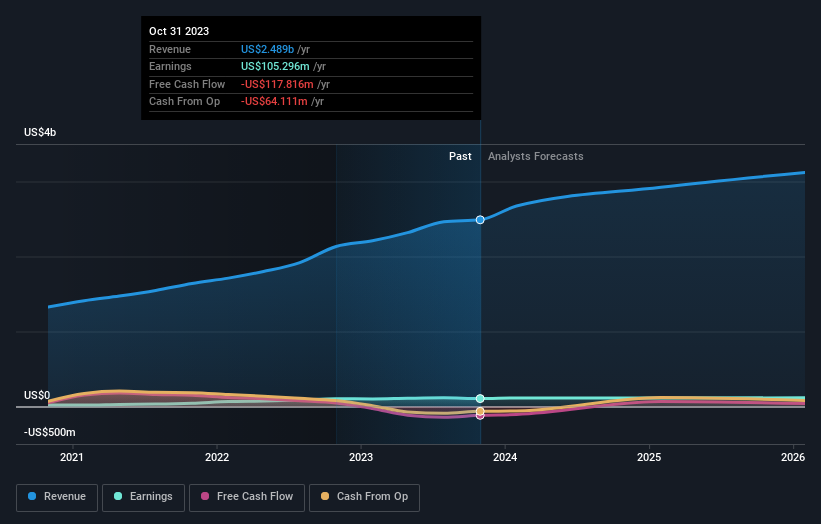
Task: Click the US$105.296m earnings value
Action: pyautogui.click(x=275, y=66)
